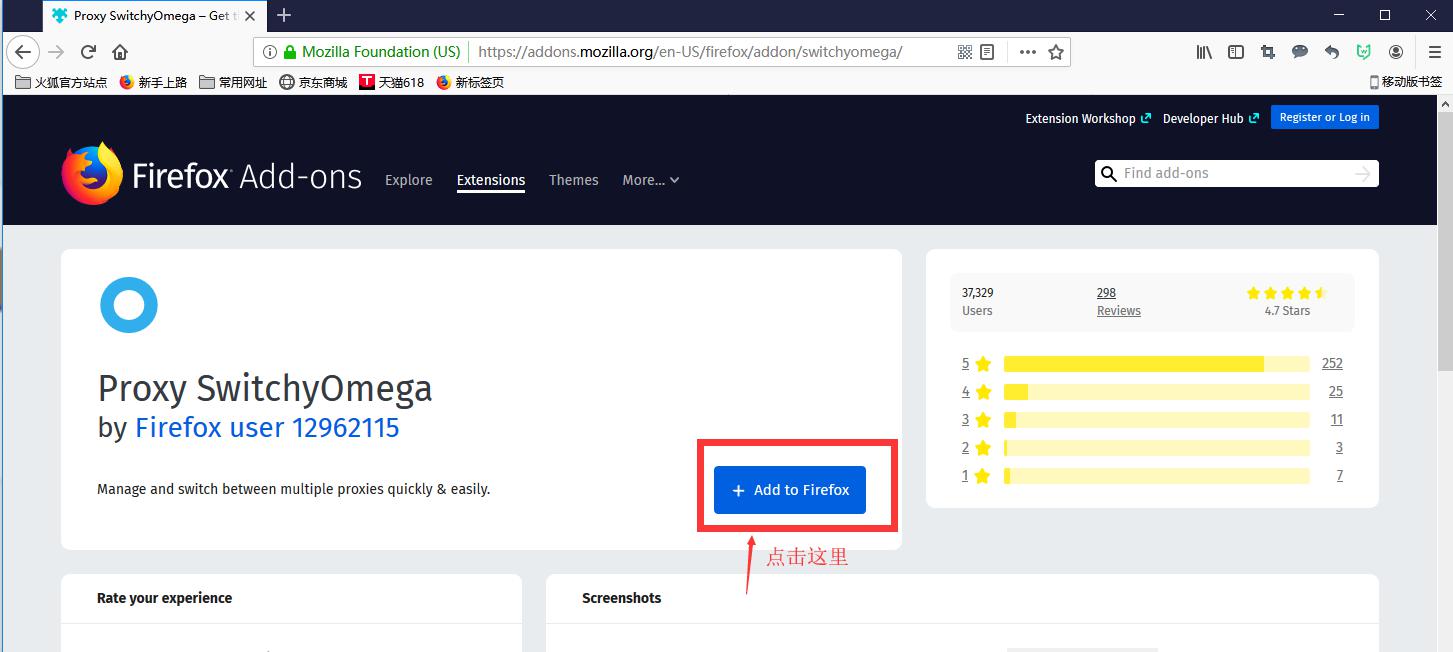1453x652 pixels.
Task: Open the Library toolbar button
Action: [1204, 52]
